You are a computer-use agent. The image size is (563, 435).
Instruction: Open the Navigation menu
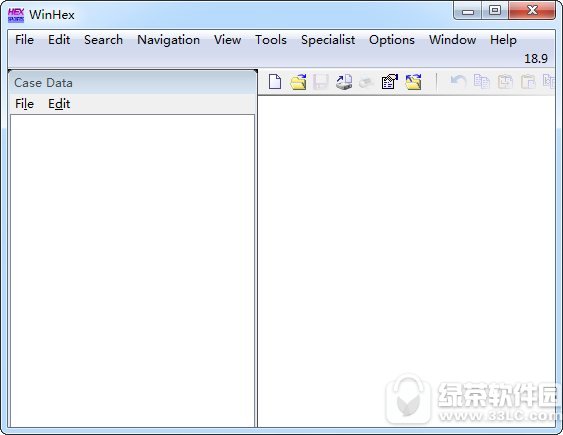click(x=168, y=40)
